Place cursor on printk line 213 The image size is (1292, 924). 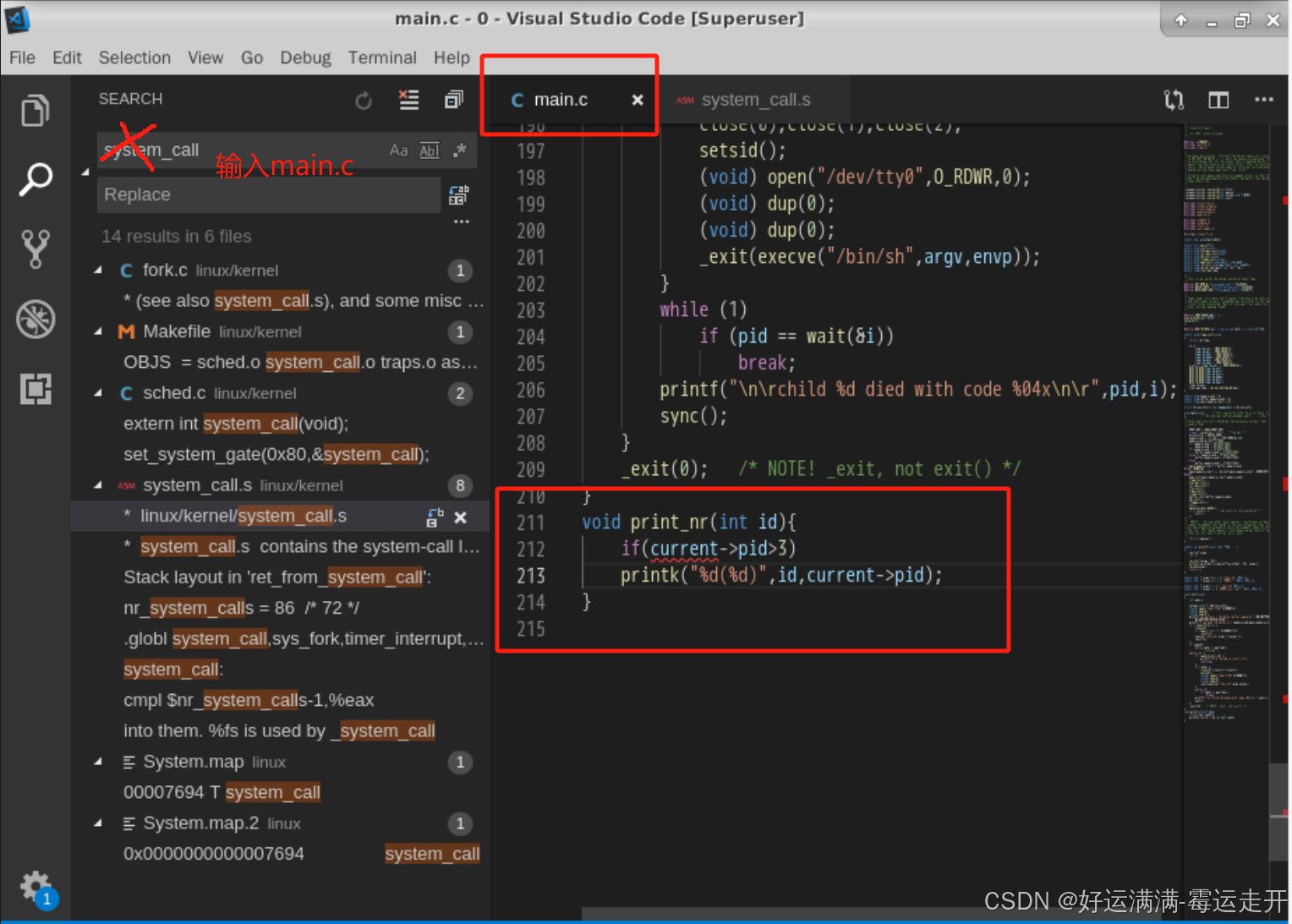[x=781, y=576]
